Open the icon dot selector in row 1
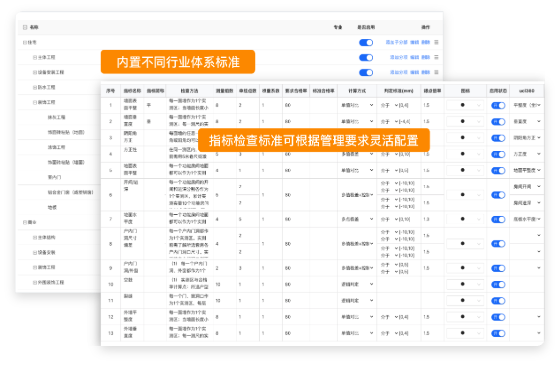Image resolution: width=560 pixels, height=365 pixels. pyautogui.click(x=465, y=105)
